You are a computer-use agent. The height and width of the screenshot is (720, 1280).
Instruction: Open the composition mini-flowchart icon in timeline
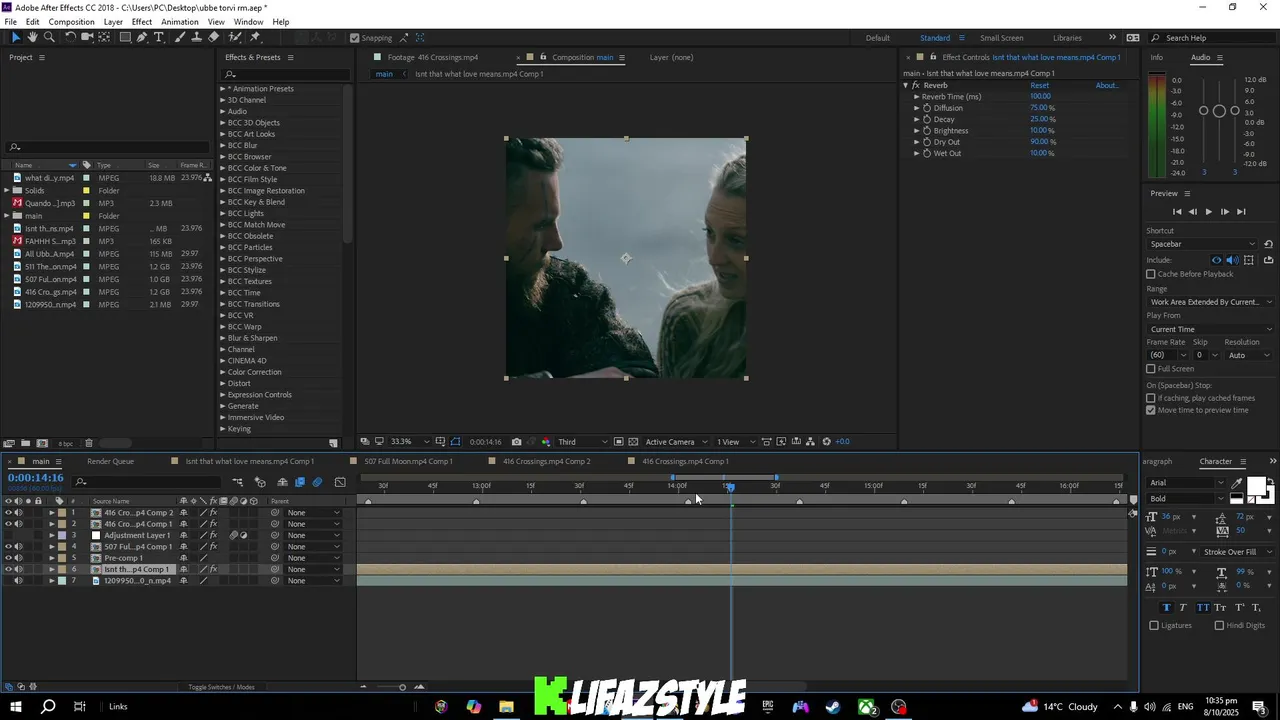coord(238,482)
